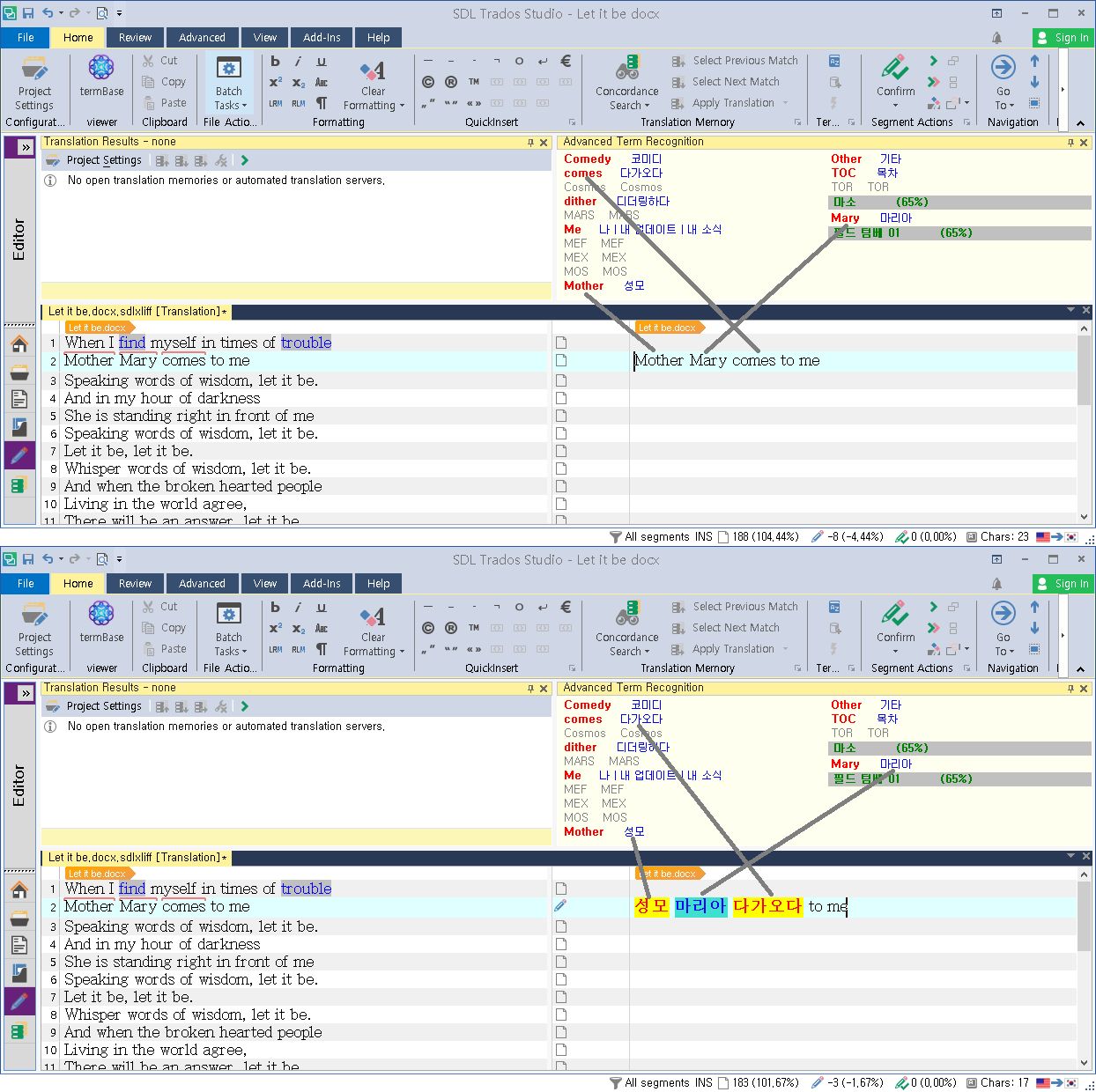This screenshot has height=1092, width=1096.
Task: Switch to Add-Ins tab in lower window
Action: click(x=322, y=584)
